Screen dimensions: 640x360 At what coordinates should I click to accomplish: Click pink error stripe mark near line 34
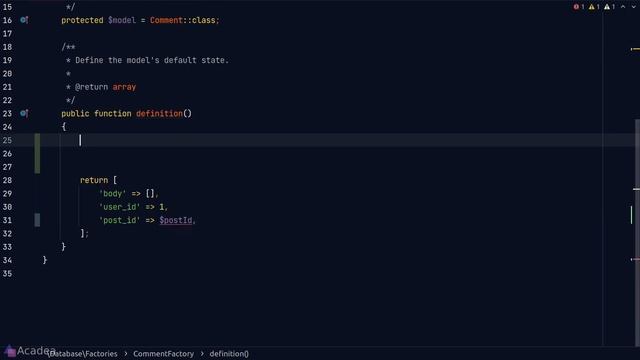pyautogui.click(x=635, y=259)
